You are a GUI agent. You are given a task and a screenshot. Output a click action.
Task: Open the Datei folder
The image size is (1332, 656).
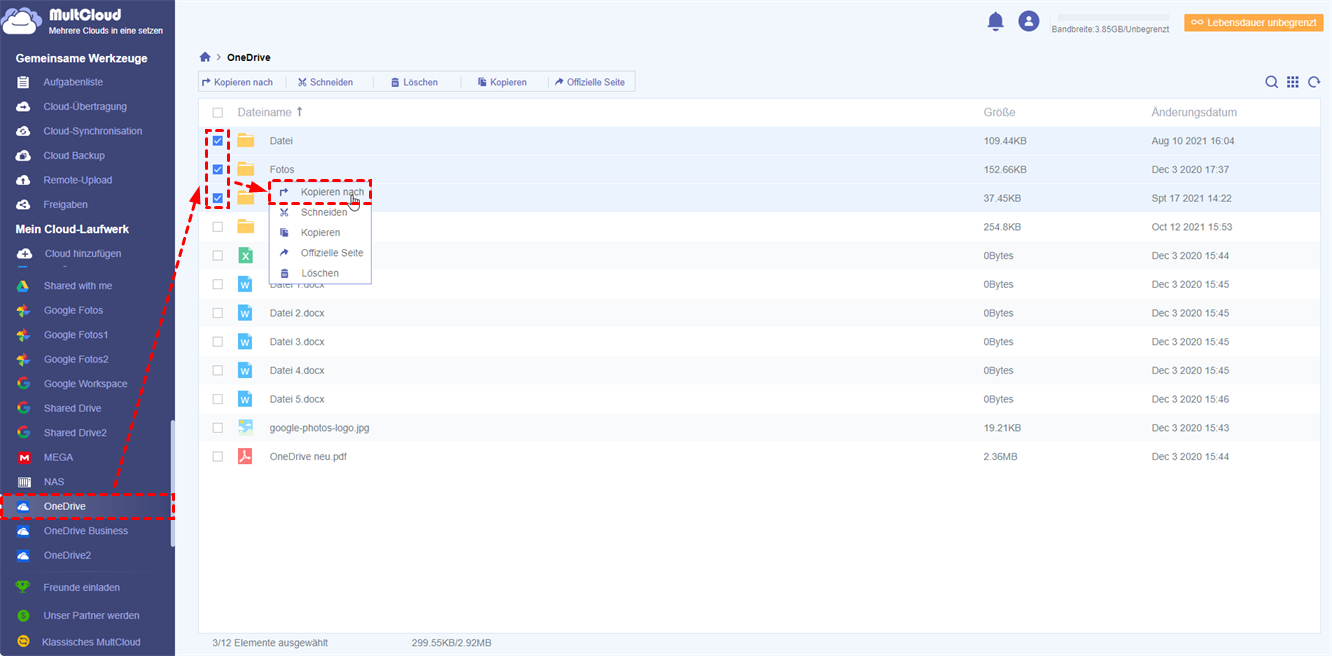[x=281, y=141]
